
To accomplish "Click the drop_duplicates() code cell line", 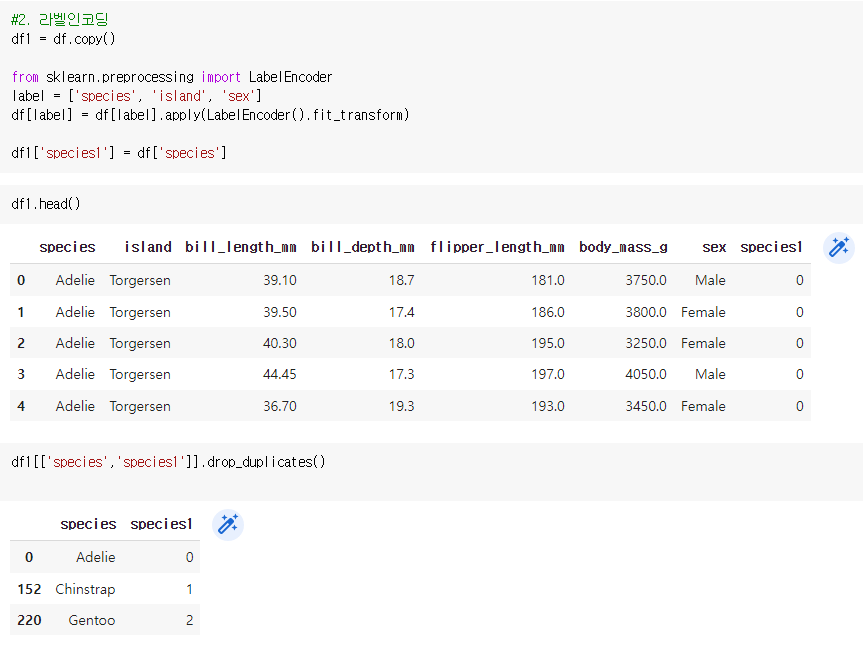I will click(168, 462).
